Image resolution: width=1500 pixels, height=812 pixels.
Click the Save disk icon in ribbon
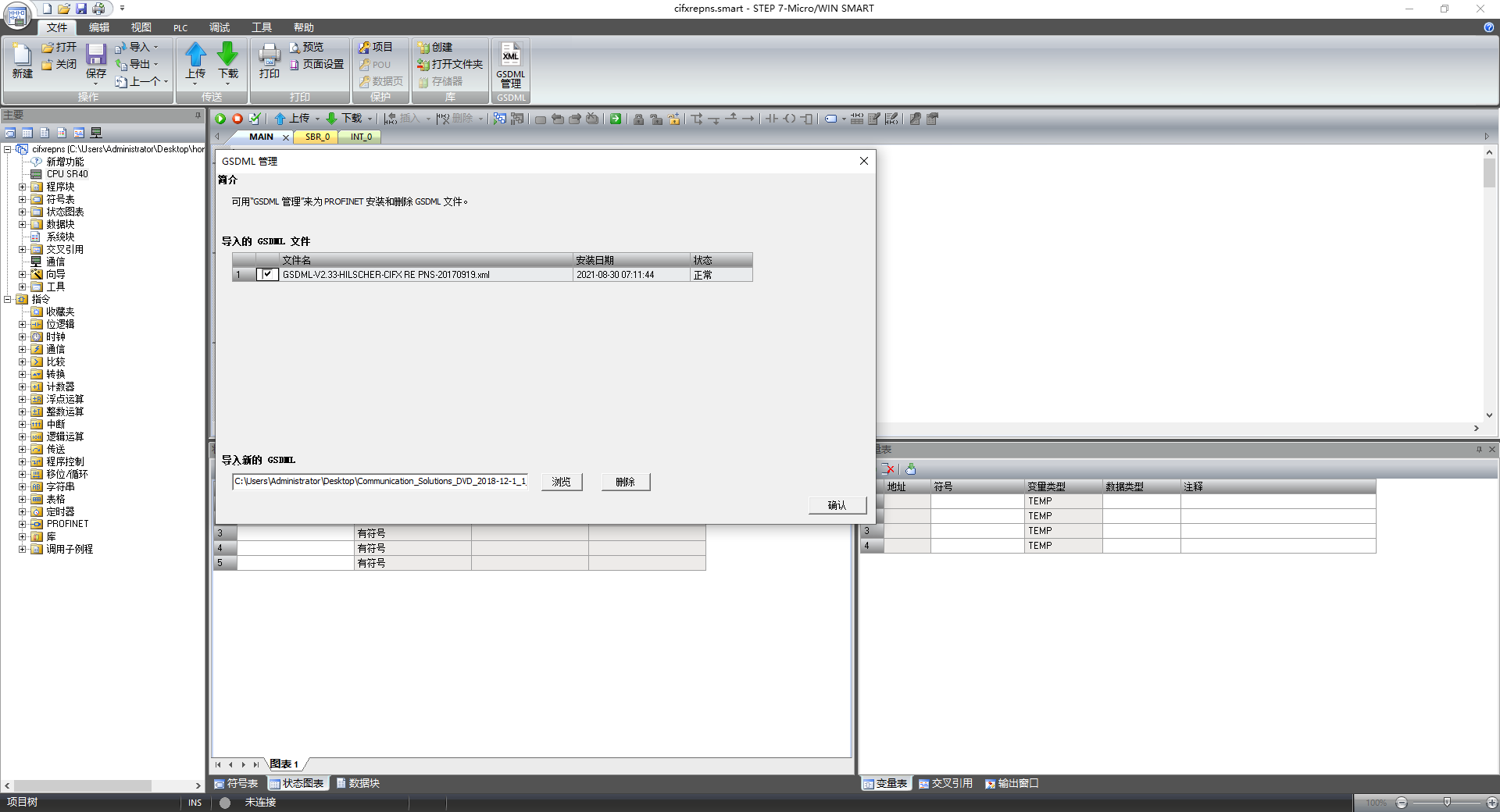tap(95, 56)
